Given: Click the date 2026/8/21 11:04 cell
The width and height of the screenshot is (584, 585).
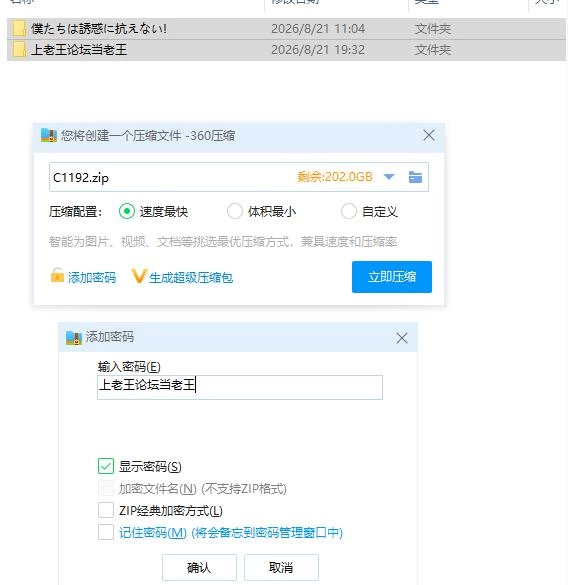Looking at the screenshot, I should (318, 29).
